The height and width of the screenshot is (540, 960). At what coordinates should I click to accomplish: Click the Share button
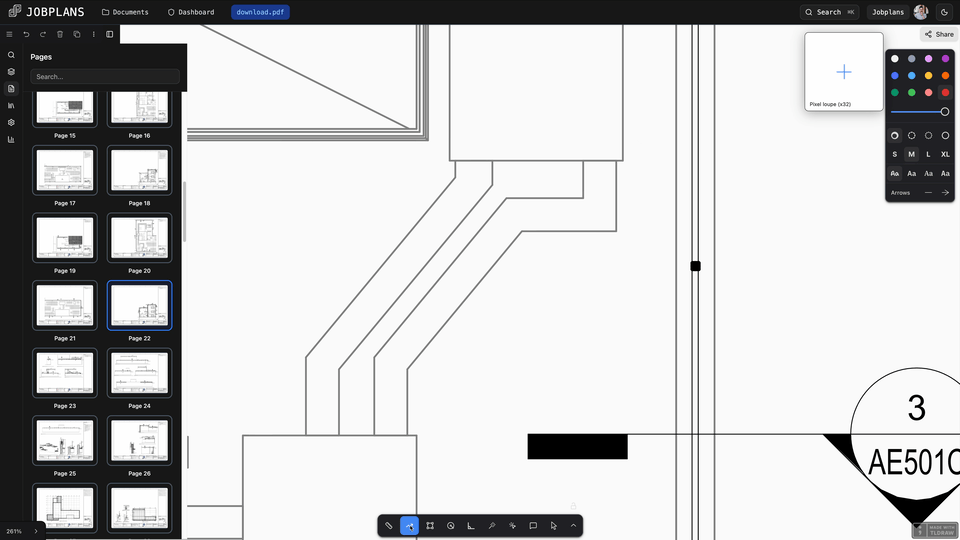pos(939,34)
